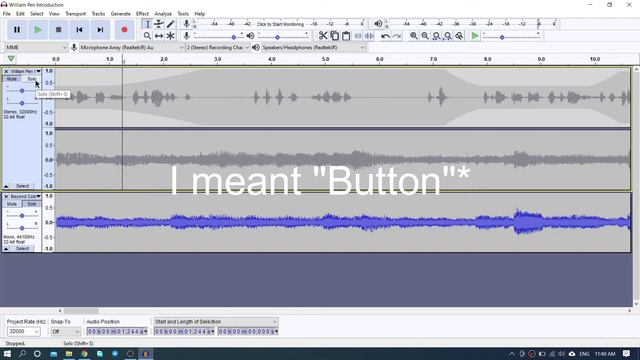Adjust the recording volume slider
The image size is (640, 360).
[x=219, y=37]
